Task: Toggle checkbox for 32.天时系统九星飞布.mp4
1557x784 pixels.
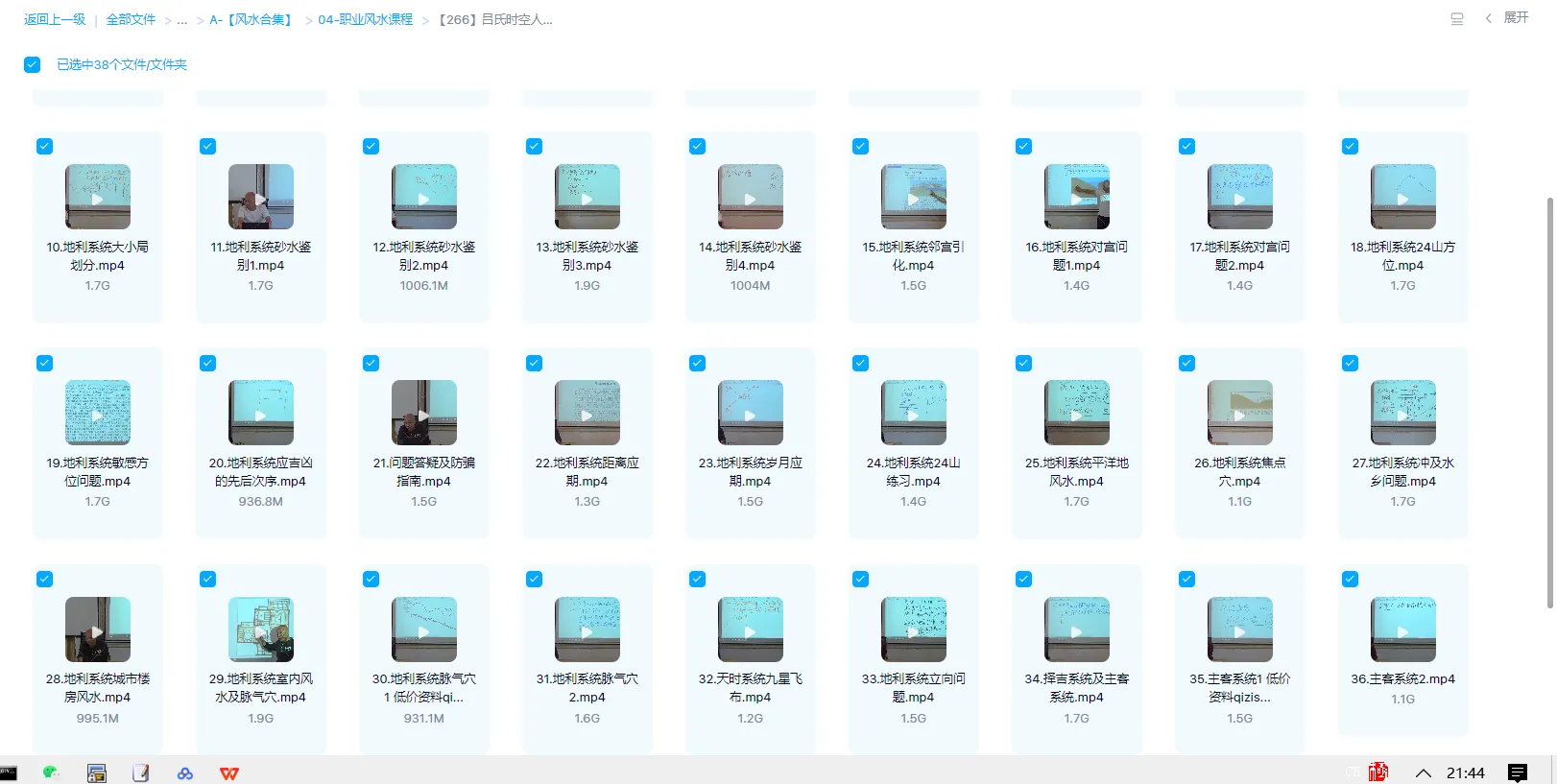Action: click(698, 580)
